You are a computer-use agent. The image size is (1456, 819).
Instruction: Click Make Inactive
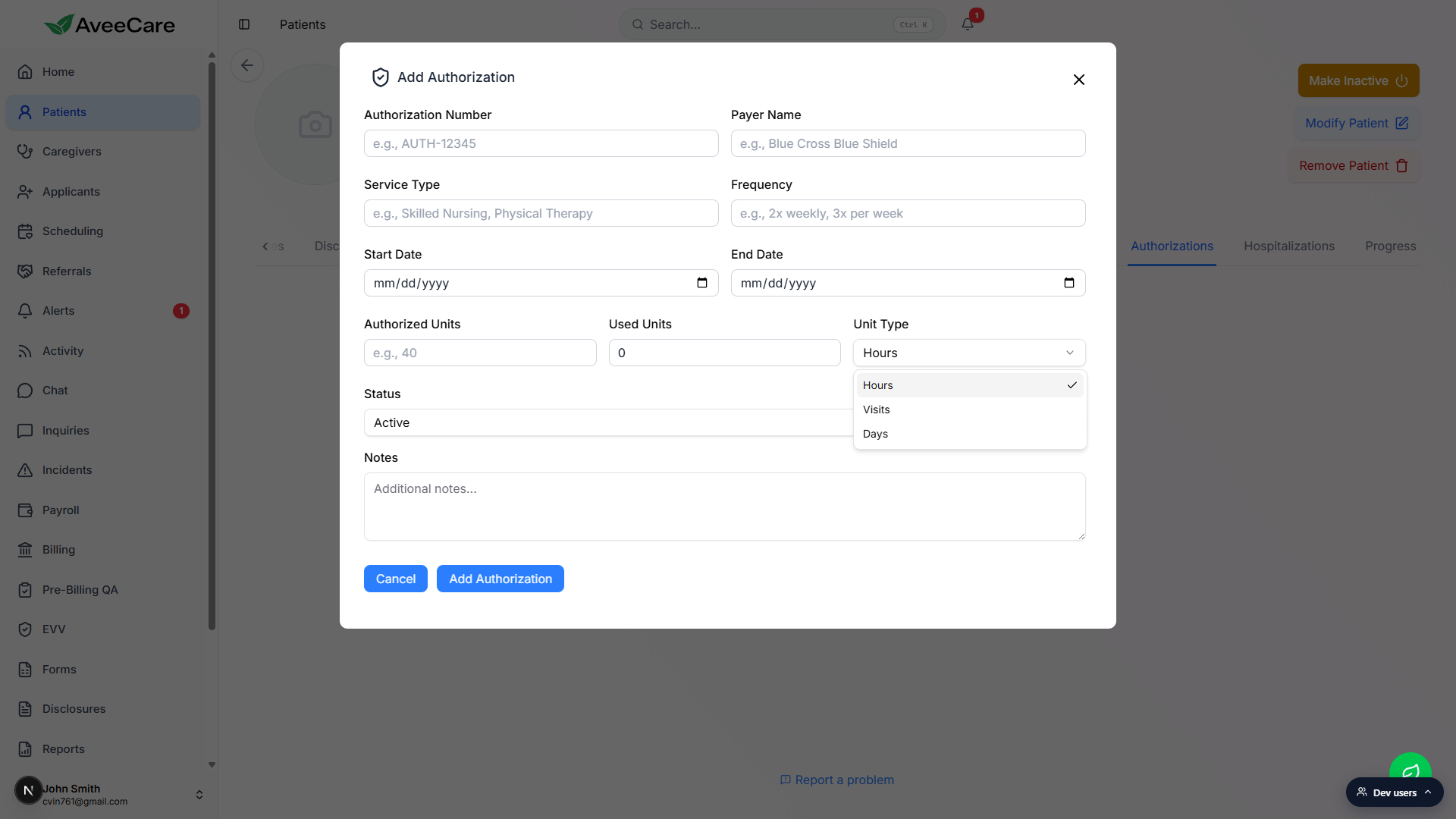coord(1358,80)
